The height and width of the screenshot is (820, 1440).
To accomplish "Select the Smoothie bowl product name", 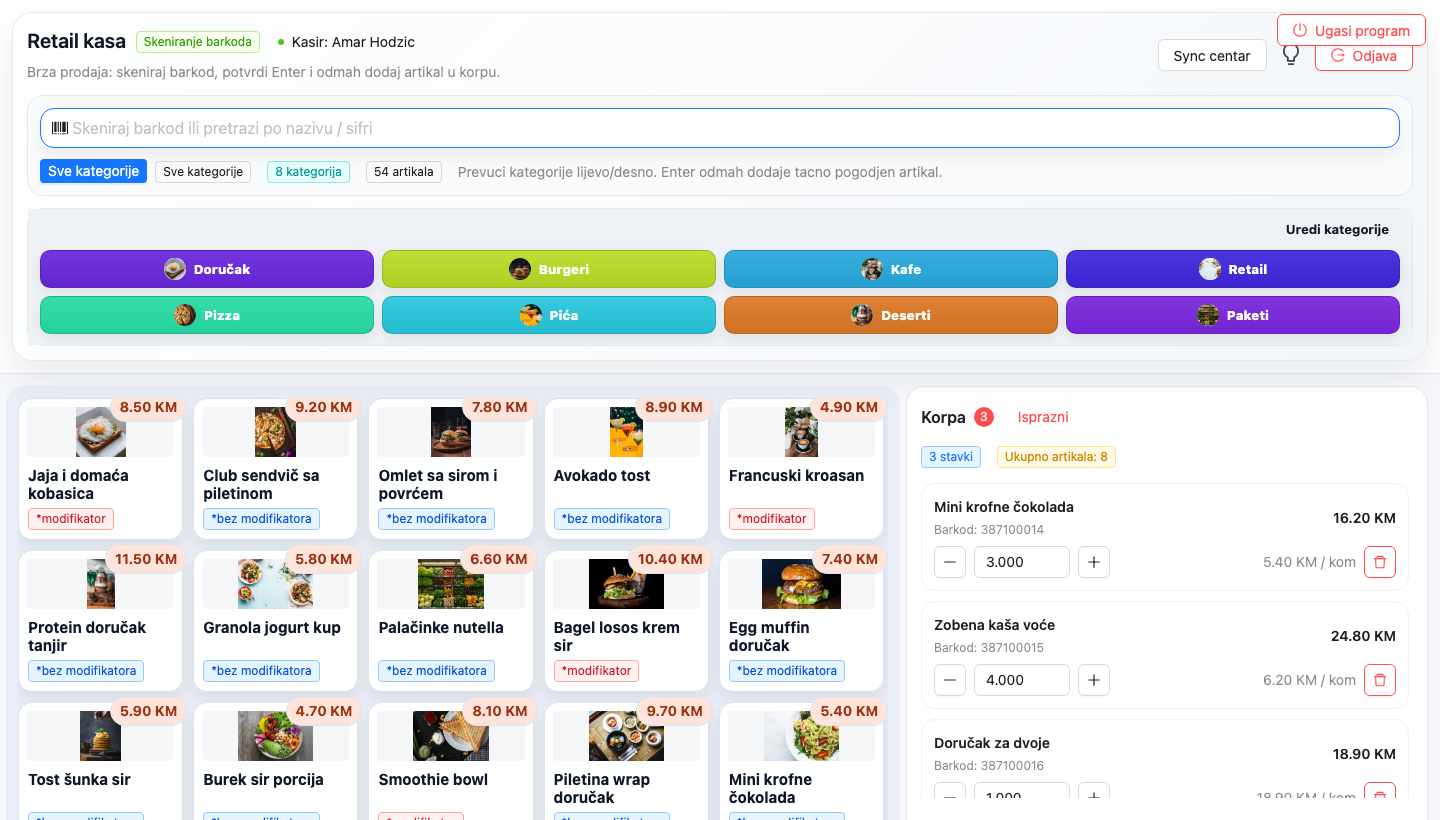I will point(433,780).
